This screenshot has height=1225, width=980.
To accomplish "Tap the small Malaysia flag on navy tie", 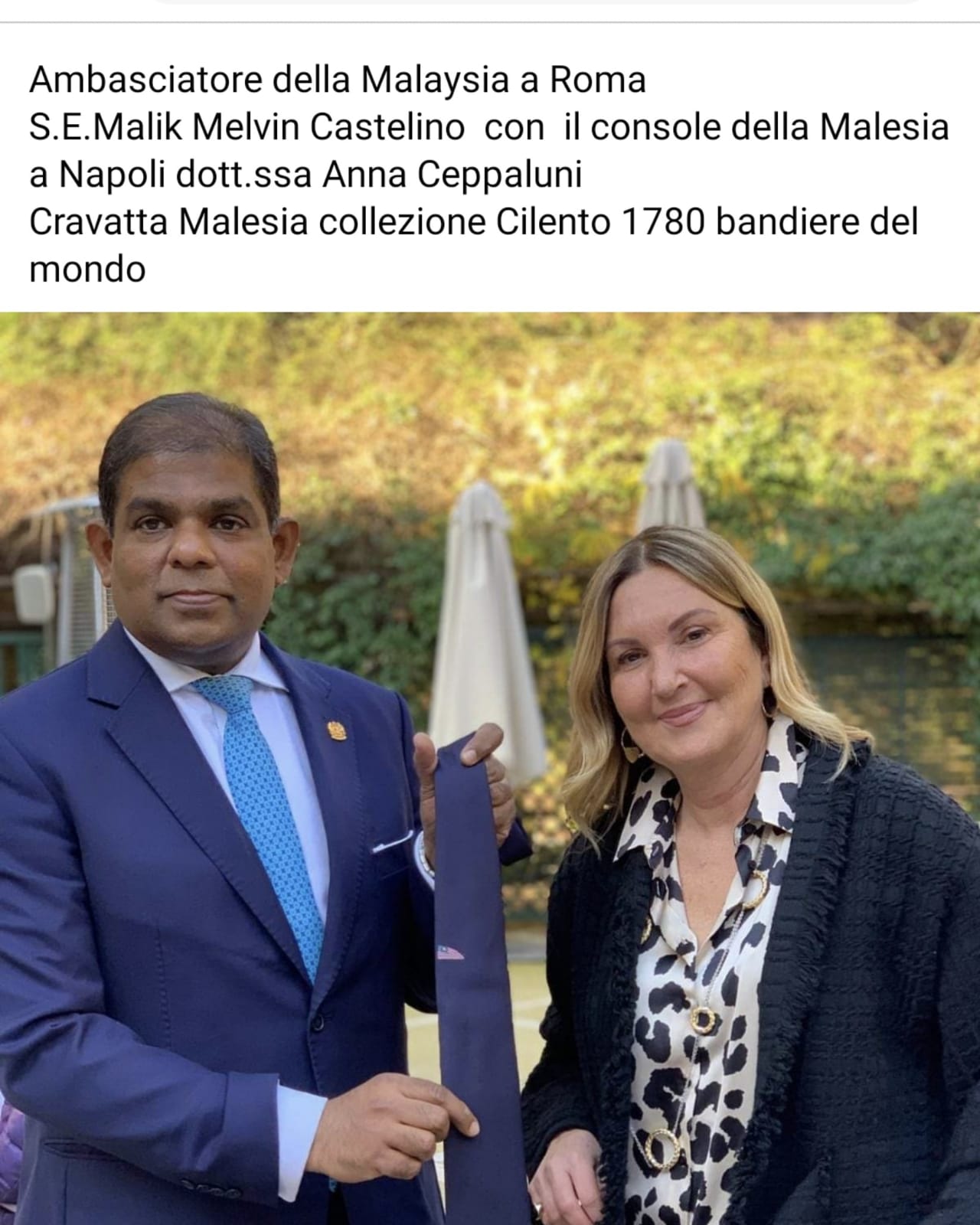I will click(450, 953).
